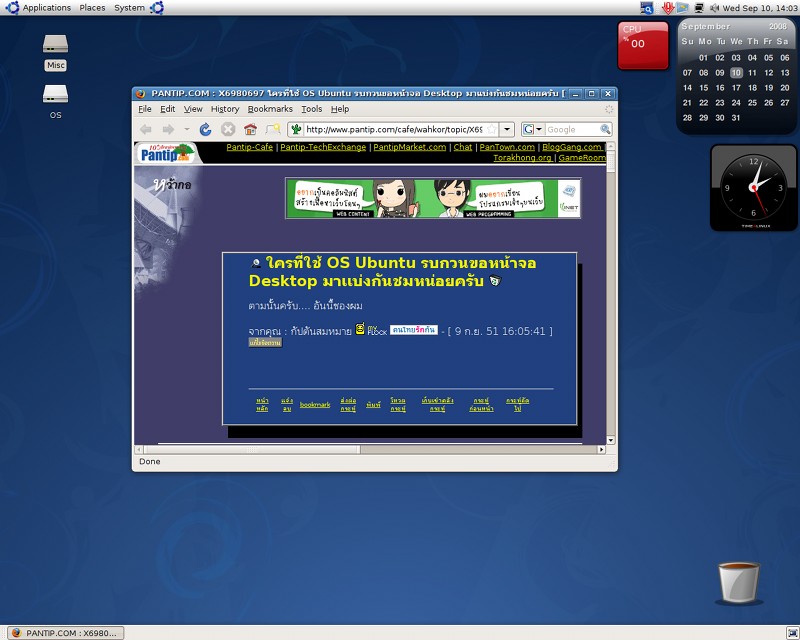800x640 pixels.
Task: Open the Applications menu in top panel
Action: pyautogui.click(x=46, y=8)
